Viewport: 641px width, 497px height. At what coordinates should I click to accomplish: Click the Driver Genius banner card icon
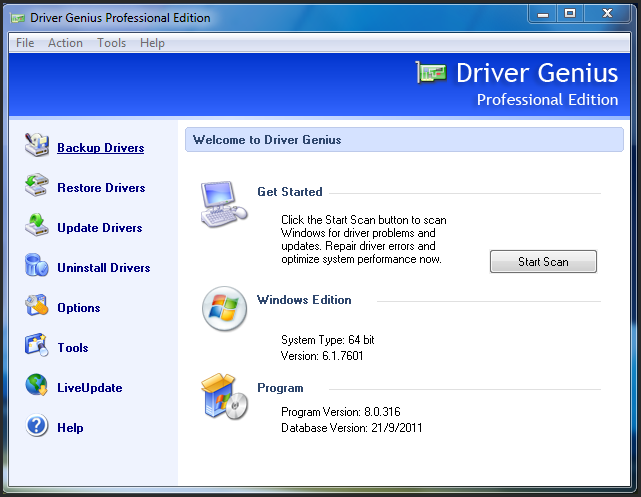431,73
